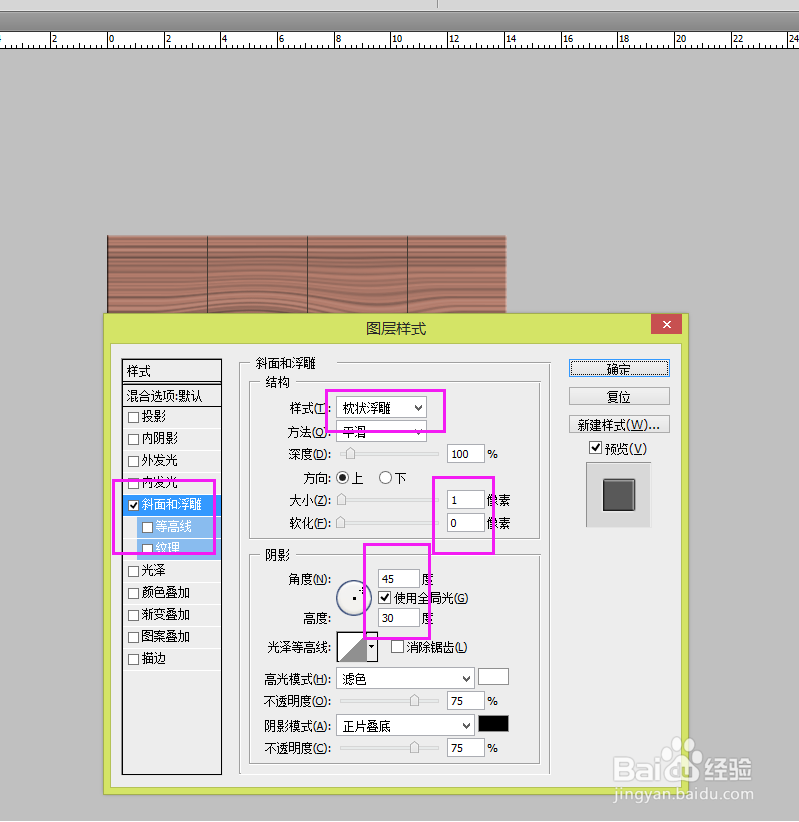
Task: Click the 深度 value field
Action: click(465, 454)
